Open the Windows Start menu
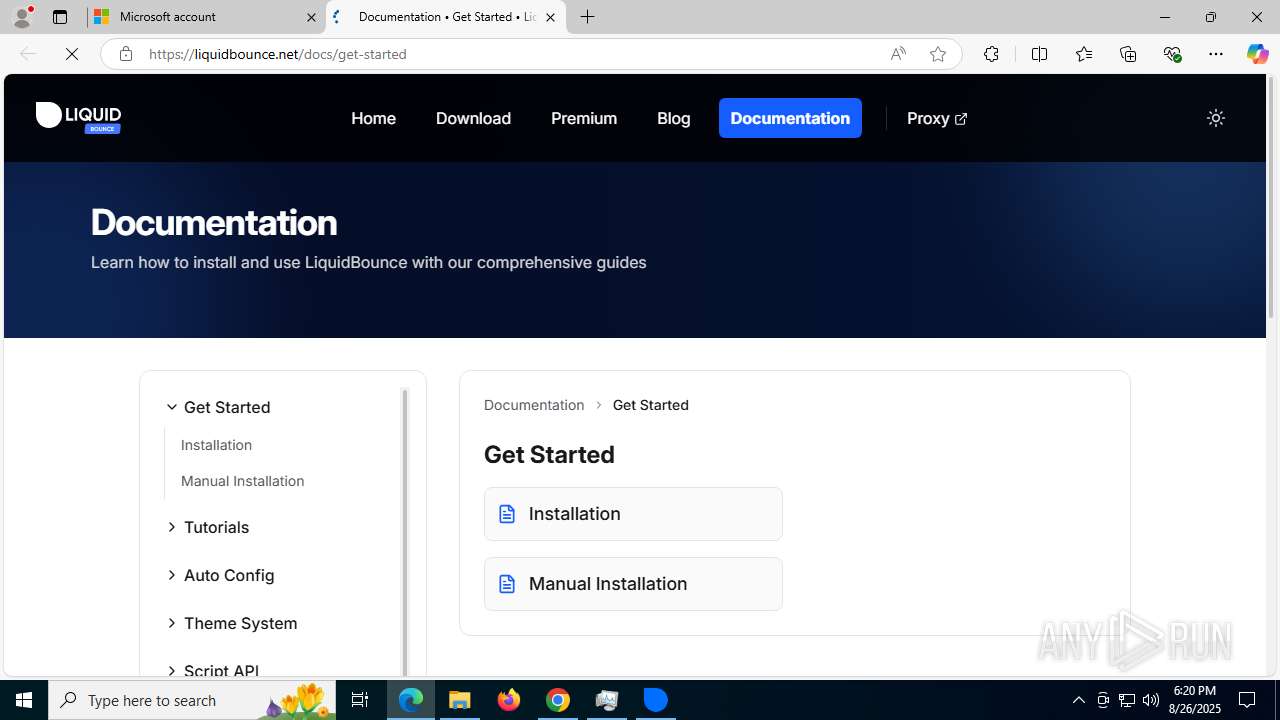The height and width of the screenshot is (720, 1280). pos(24,700)
